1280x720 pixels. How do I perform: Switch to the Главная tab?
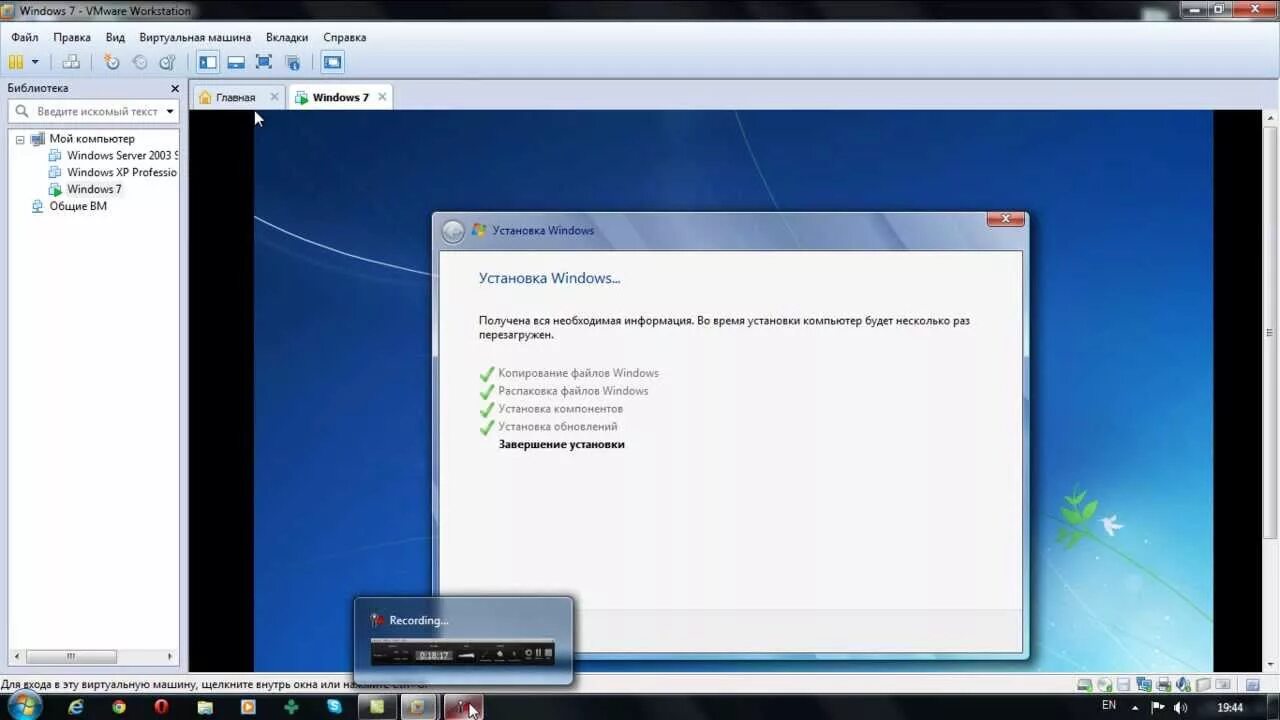(236, 97)
